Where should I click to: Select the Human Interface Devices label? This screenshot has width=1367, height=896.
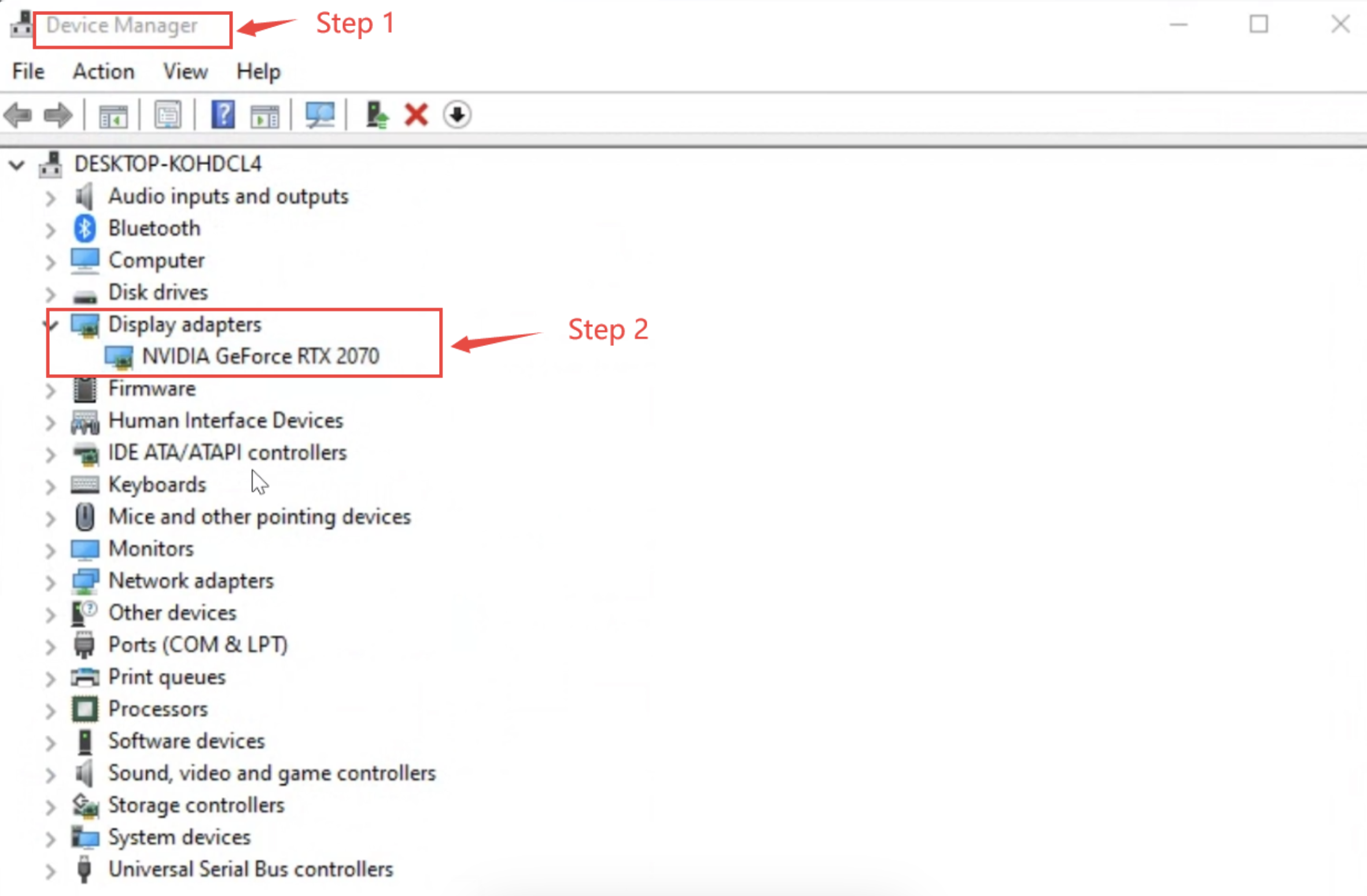tap(226, 421)
